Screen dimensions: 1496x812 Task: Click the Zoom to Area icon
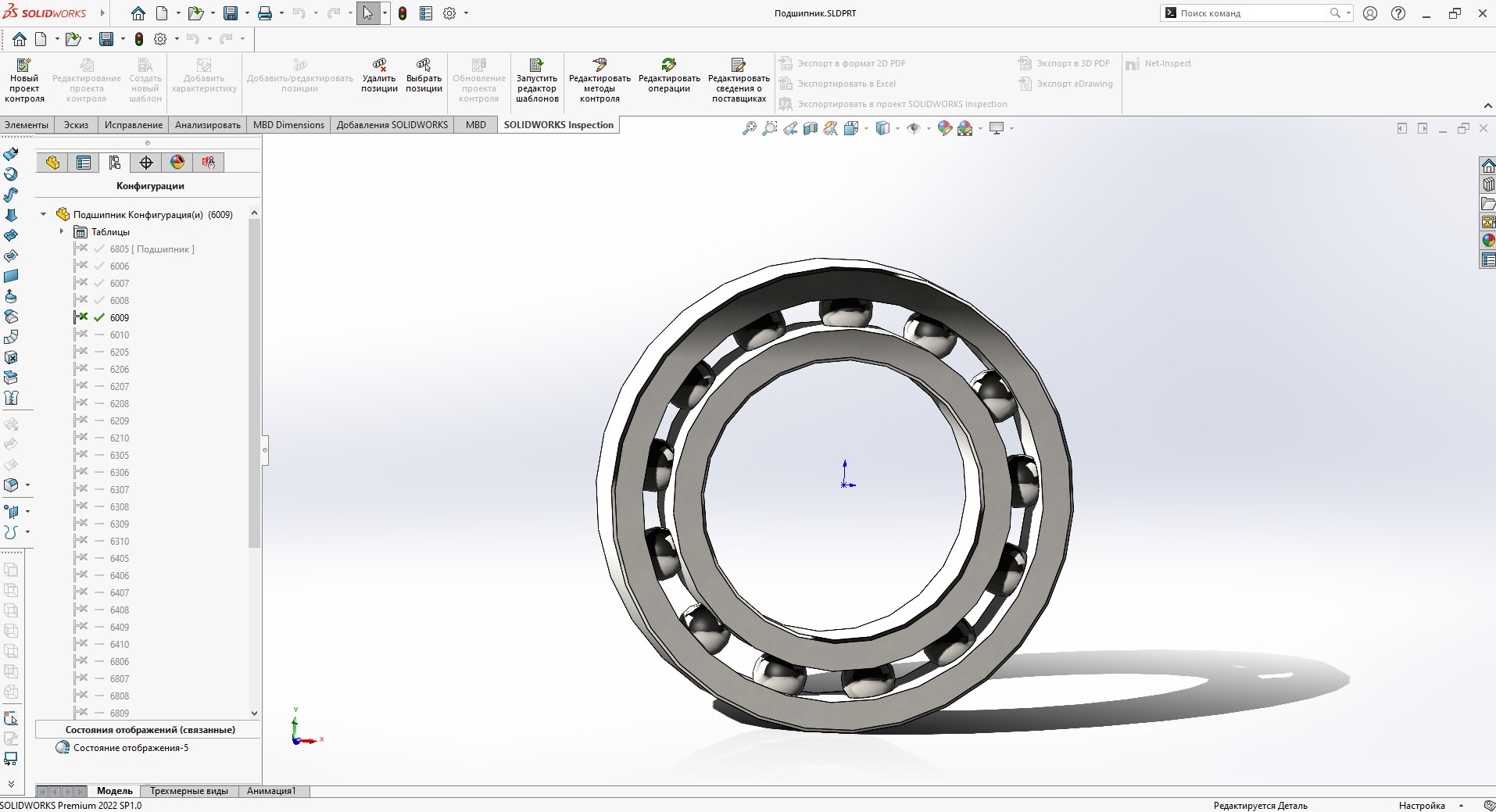[770, 128]
